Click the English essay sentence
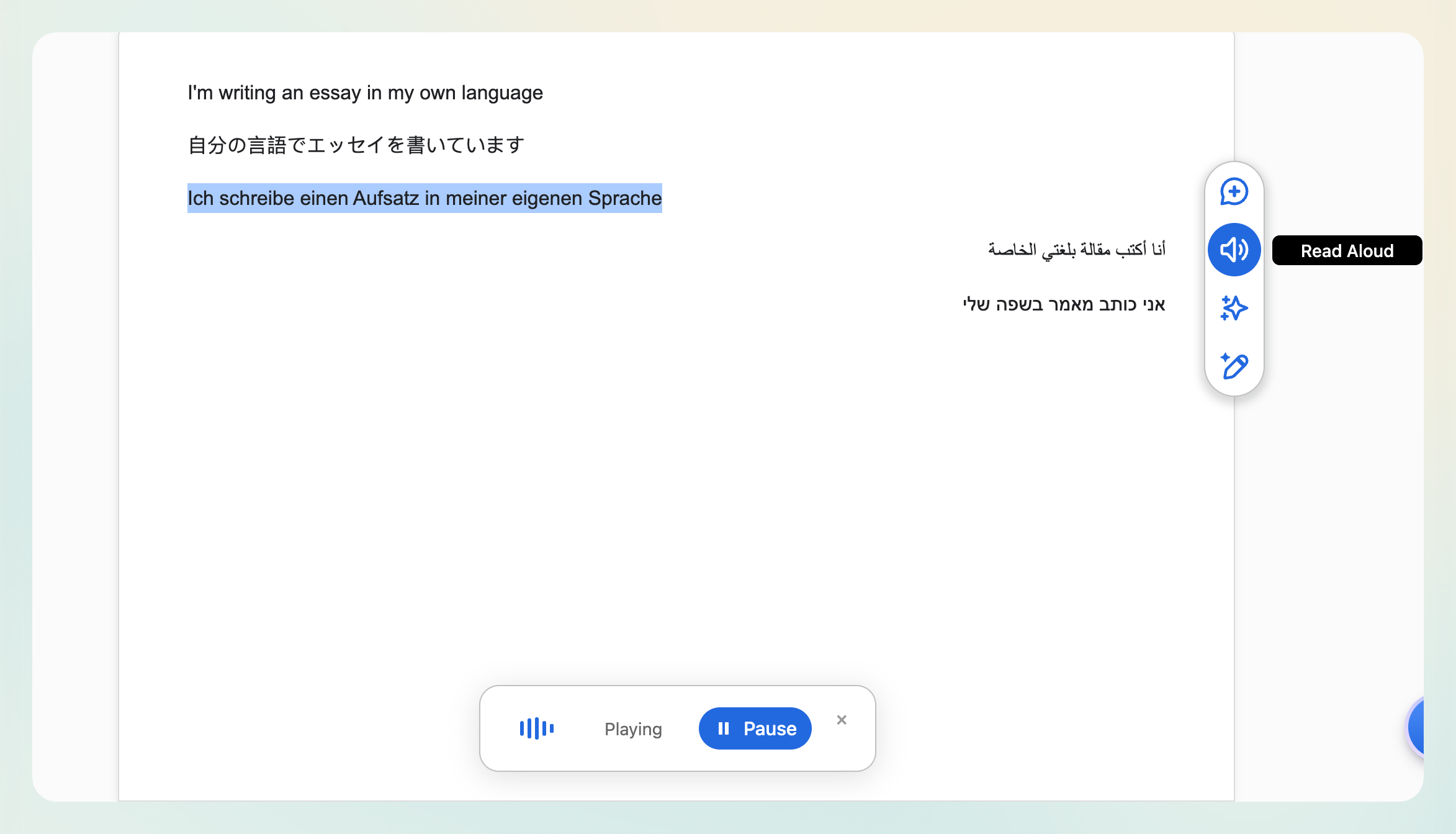 (x=365, y=93)
